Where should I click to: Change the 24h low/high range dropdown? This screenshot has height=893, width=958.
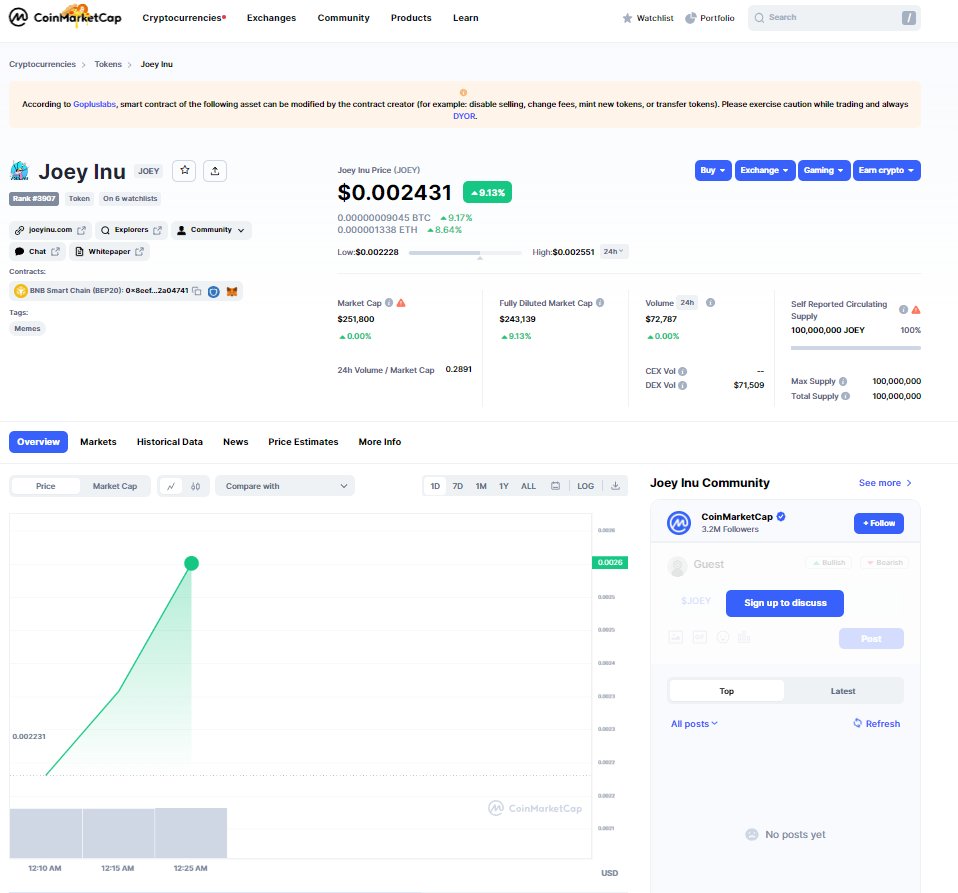613,252
